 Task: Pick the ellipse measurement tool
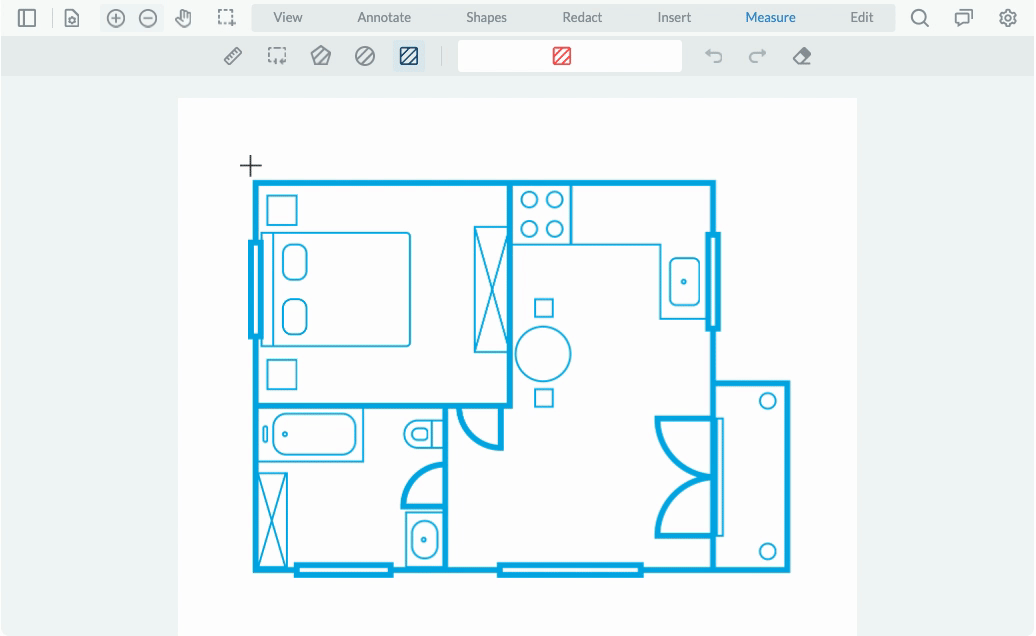(x=365, y=57)
